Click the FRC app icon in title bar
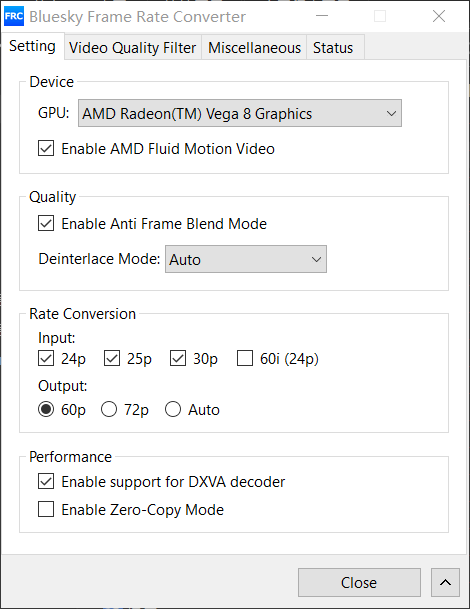 click(14, 16)
